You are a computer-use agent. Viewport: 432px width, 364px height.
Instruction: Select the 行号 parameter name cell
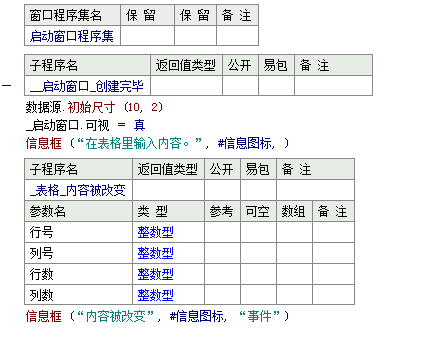(79, 232)
